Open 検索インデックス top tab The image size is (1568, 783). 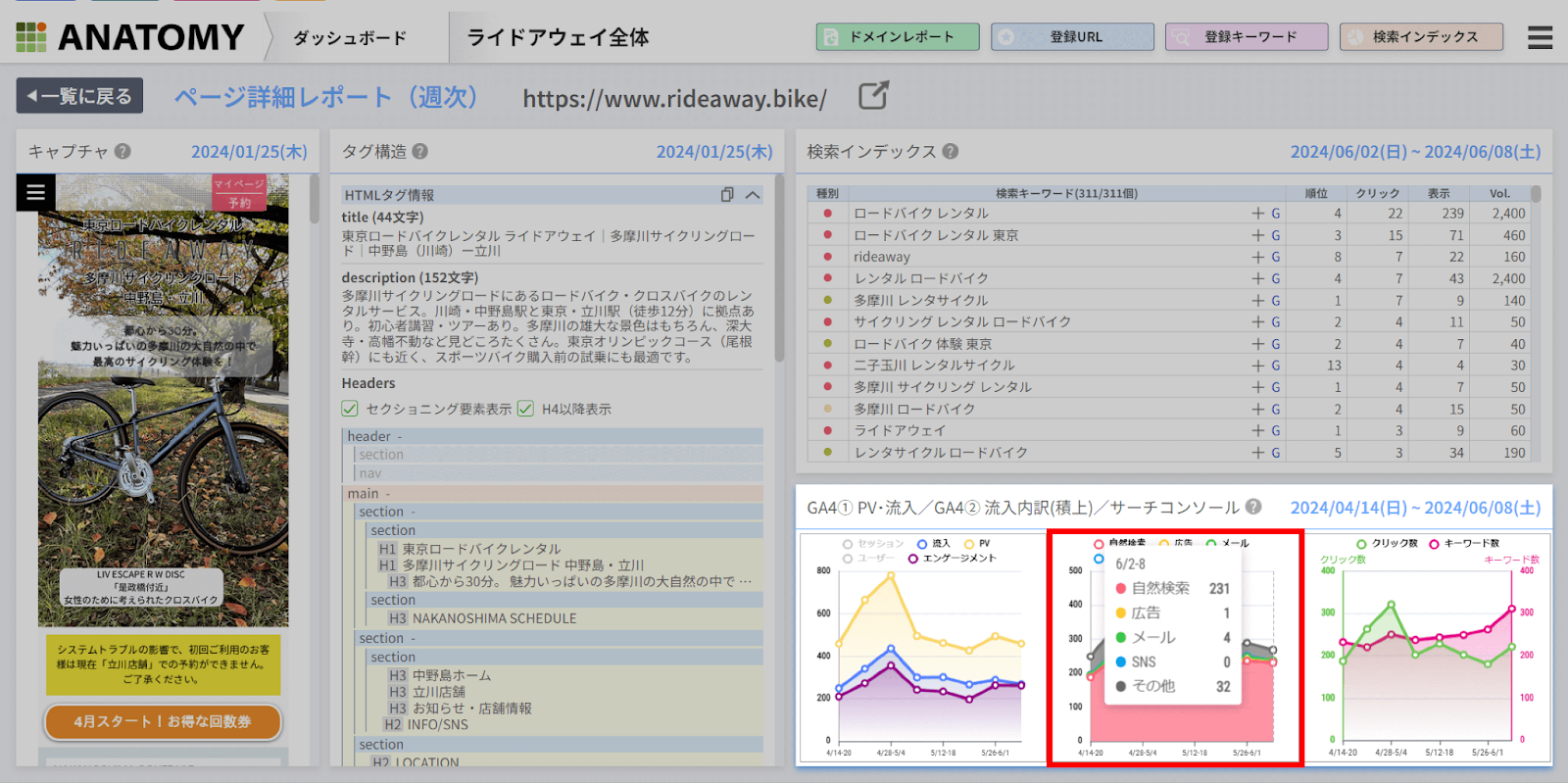(1421, 36)
